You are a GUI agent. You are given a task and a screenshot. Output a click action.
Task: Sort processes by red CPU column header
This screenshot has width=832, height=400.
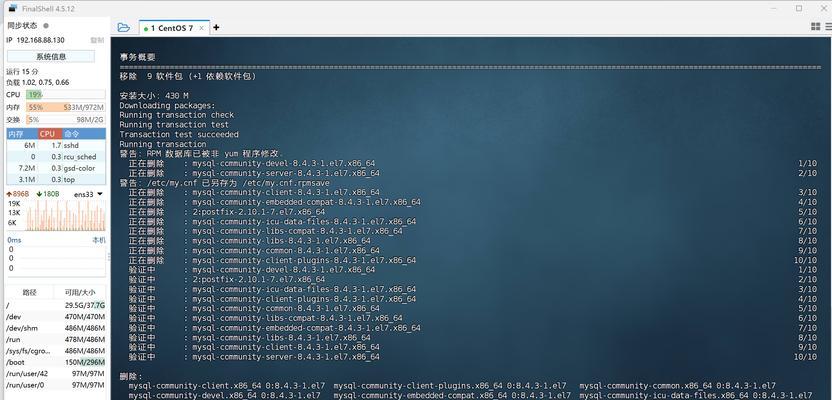[x=50, y=134]
